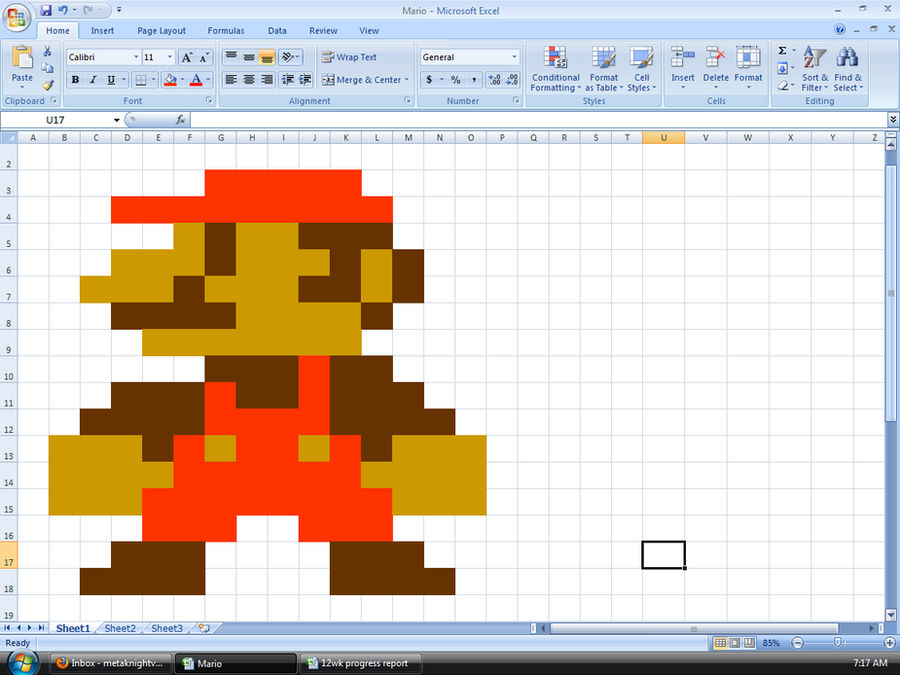Image resolution: width=900 pixels, height=675 pixels.
Task: Toggle Align Text Left
Action: [x=231, y=80]
